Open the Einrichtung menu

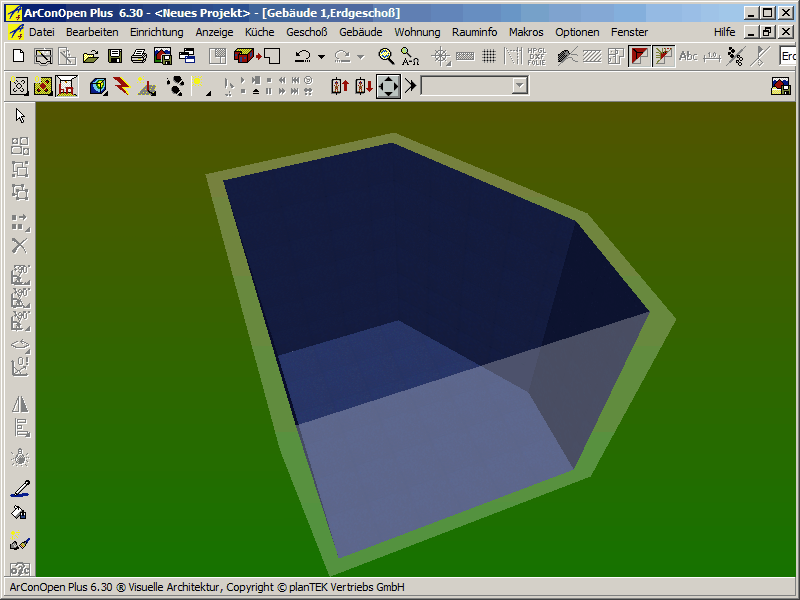[157, 32]
